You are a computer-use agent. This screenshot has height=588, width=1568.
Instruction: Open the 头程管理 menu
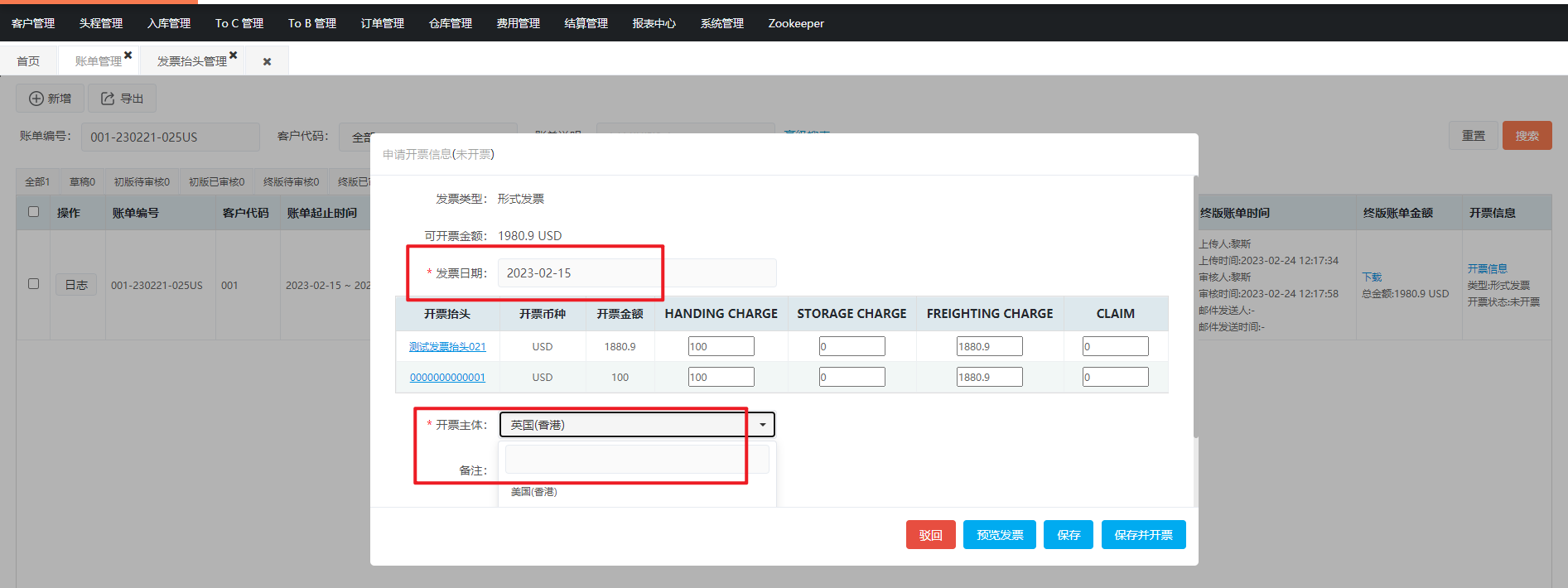point(101,23)
